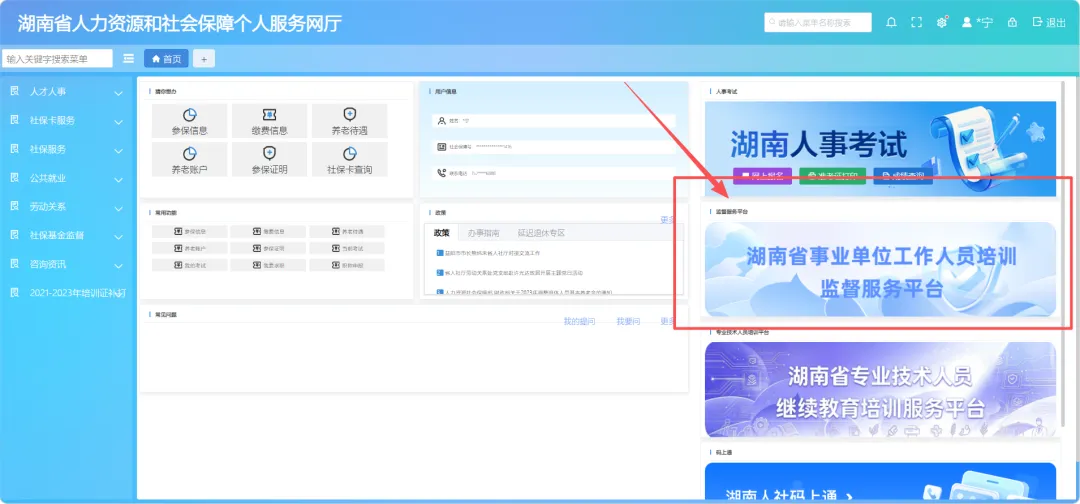Open the 湖南人社码上通 banner
The width and height of the screenshot is (1080, 504).
click(880, 481)
